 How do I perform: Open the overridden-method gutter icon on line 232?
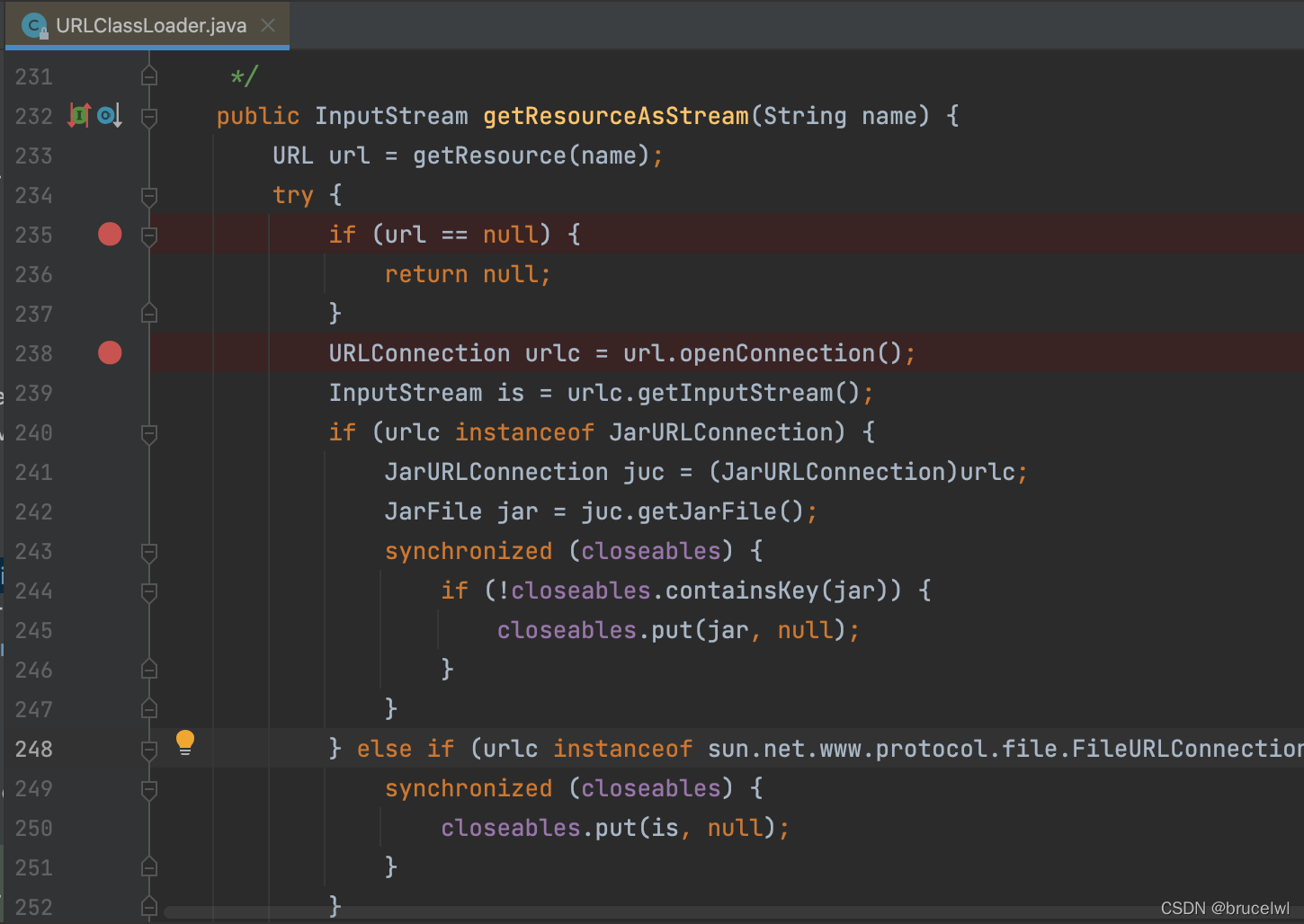pyautogui.click(x=109, y=115)
